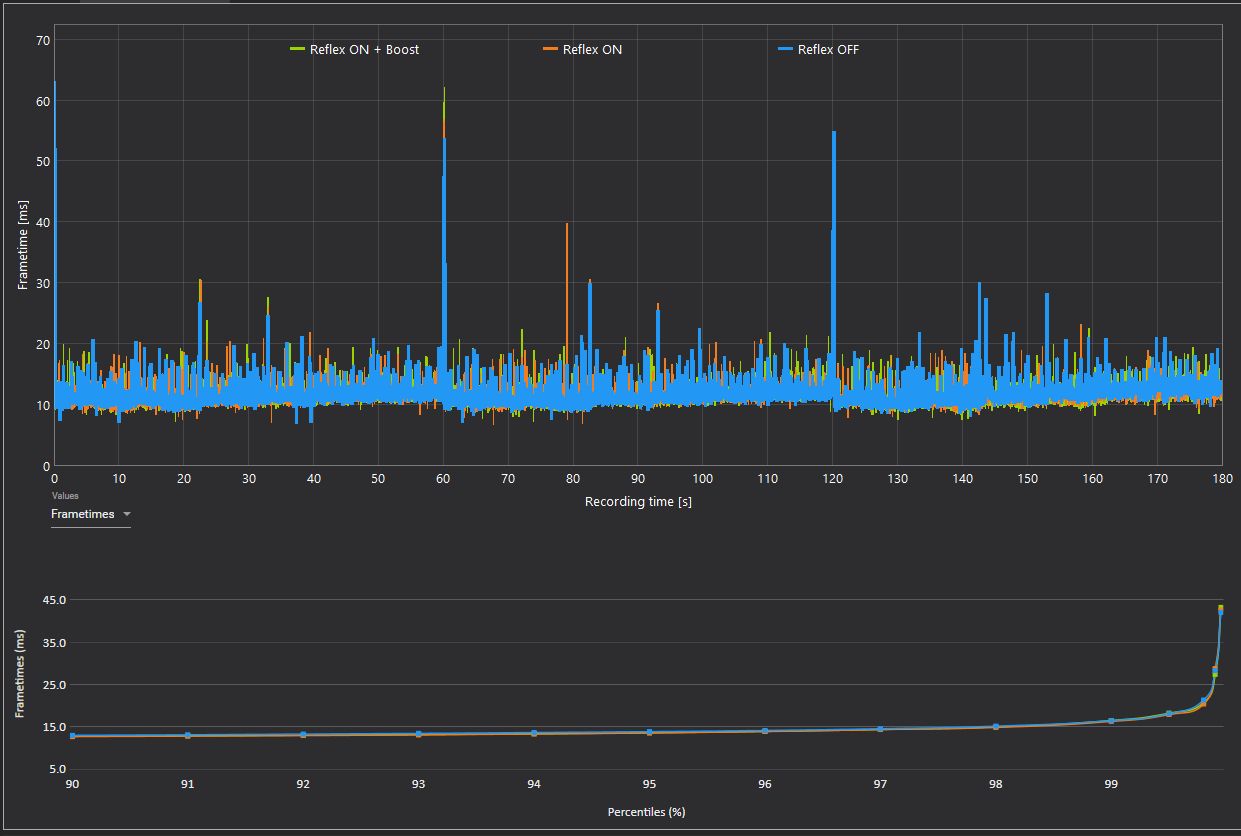This screenshot has height=836, width=1241.
Task: Click the 'Percentiles (%)' axis title
Action: pyautogui.click(x=646, y=812)
